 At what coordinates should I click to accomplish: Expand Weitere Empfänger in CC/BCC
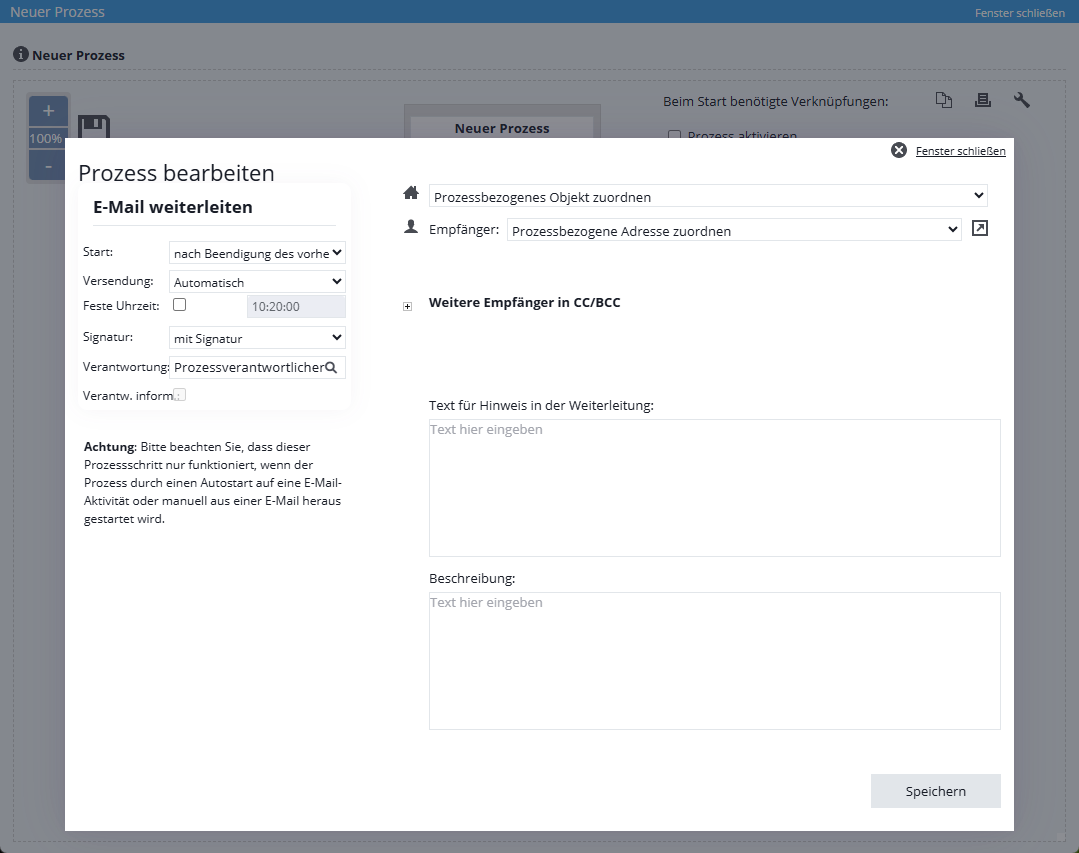point(407,307)
